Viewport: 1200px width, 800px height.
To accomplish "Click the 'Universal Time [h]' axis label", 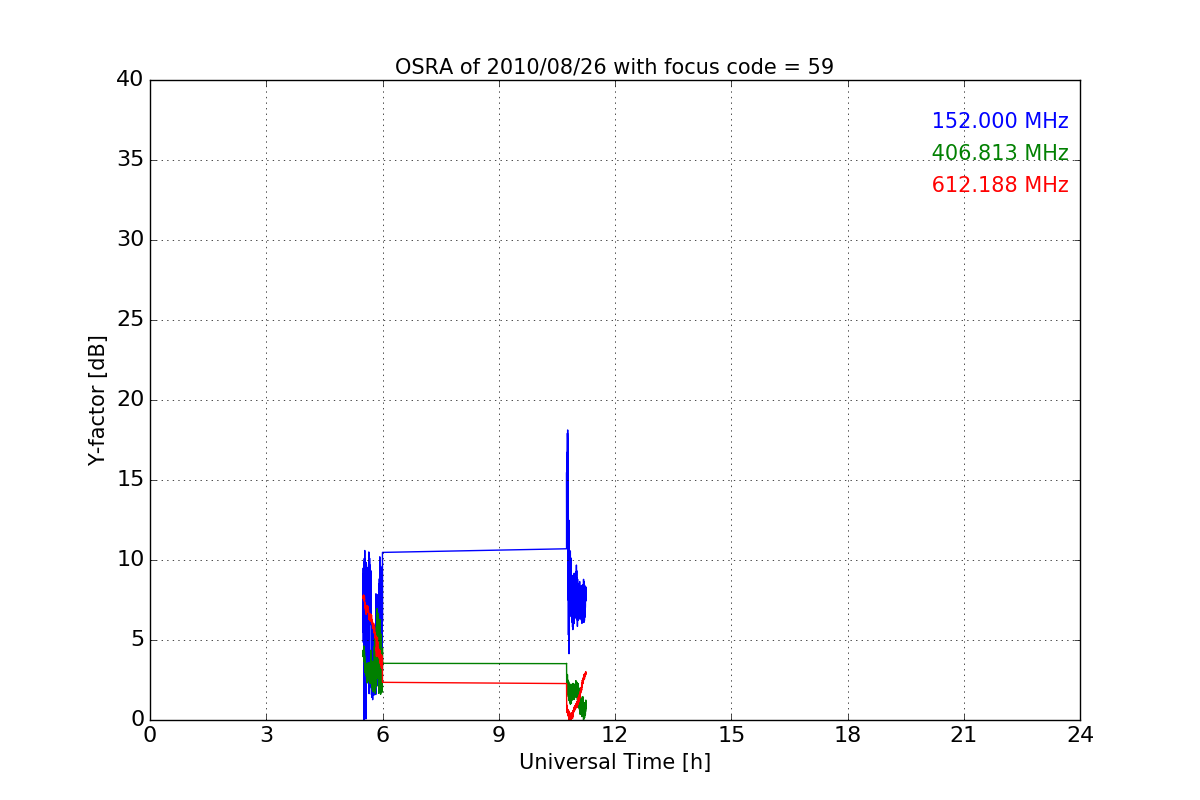I will [x=614, y=762].
